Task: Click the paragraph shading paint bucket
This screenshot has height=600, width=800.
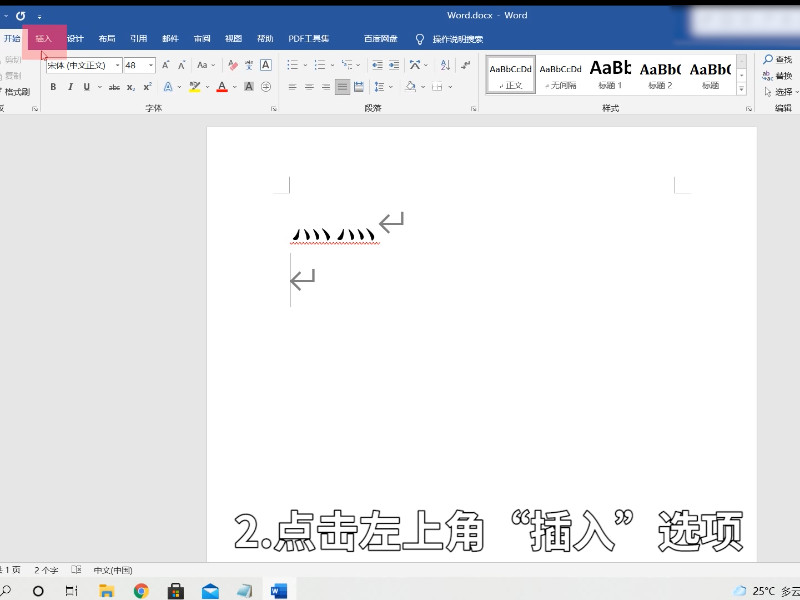Action: [x=410, y=87]
